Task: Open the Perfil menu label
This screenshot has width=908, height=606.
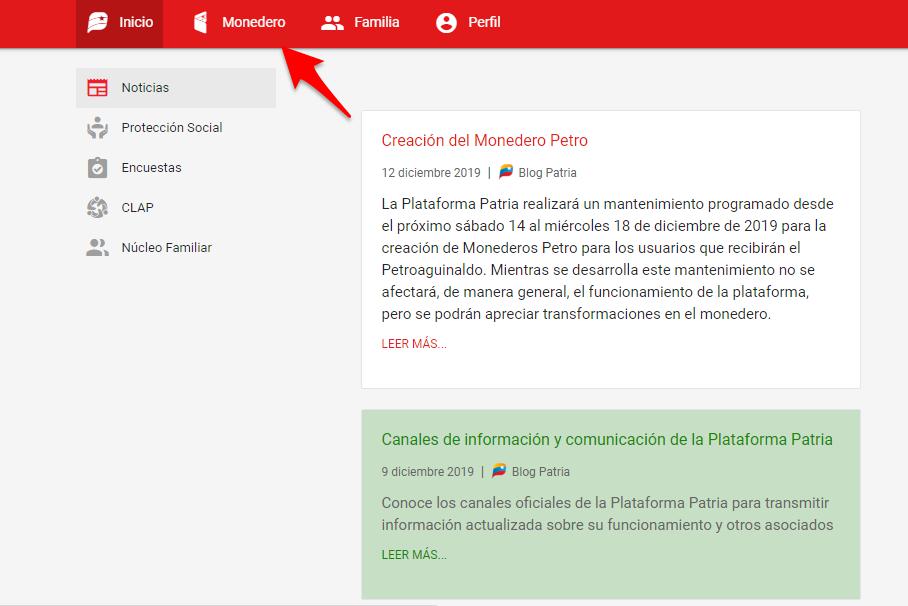Action: (484, 23)
